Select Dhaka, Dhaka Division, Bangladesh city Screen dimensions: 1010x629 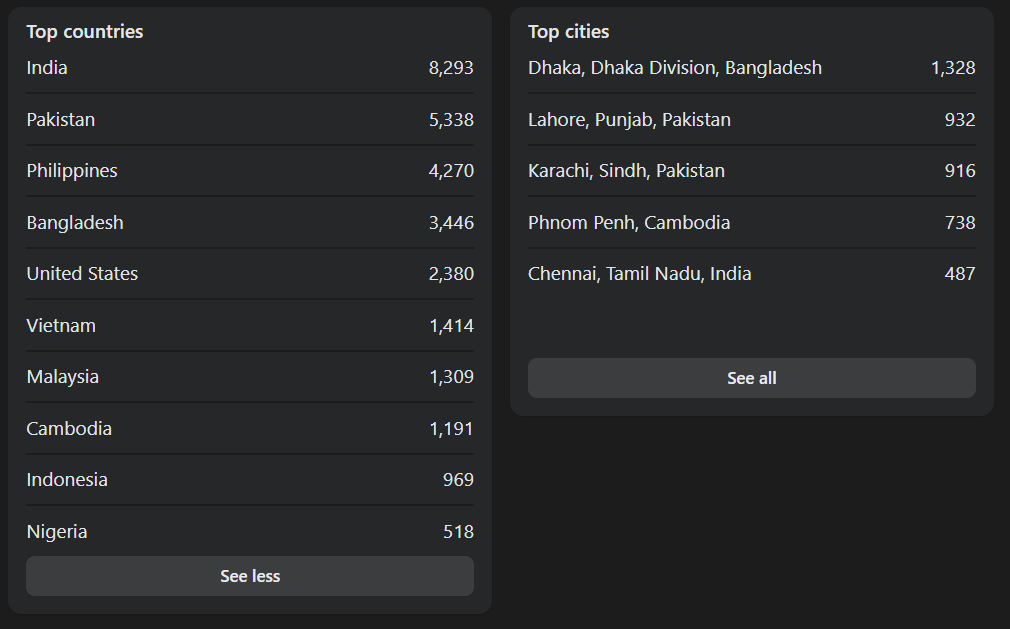point(752,68)
